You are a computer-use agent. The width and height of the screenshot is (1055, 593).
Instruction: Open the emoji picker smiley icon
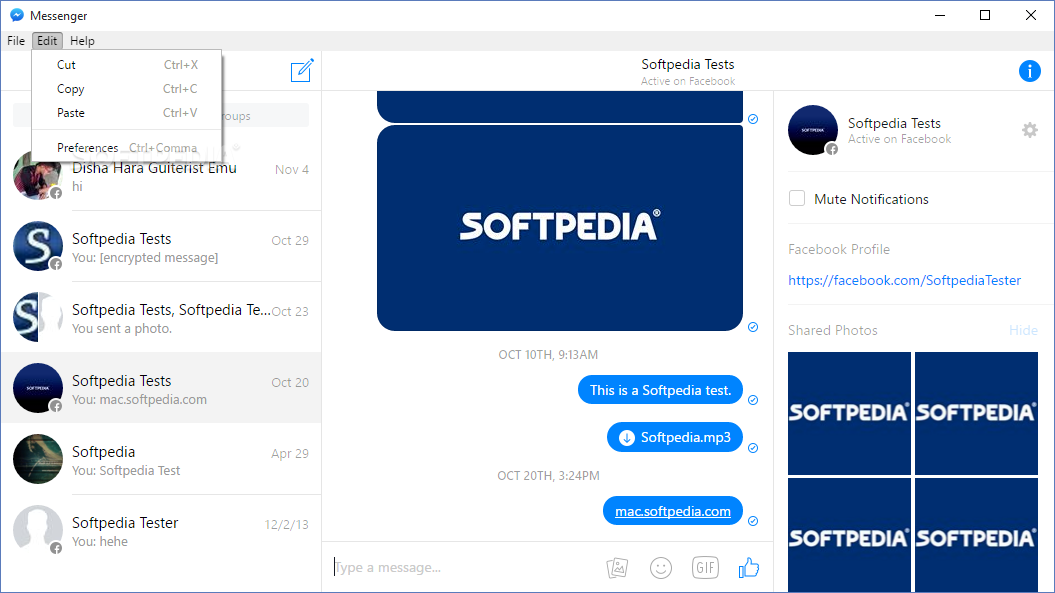point(661,567)
